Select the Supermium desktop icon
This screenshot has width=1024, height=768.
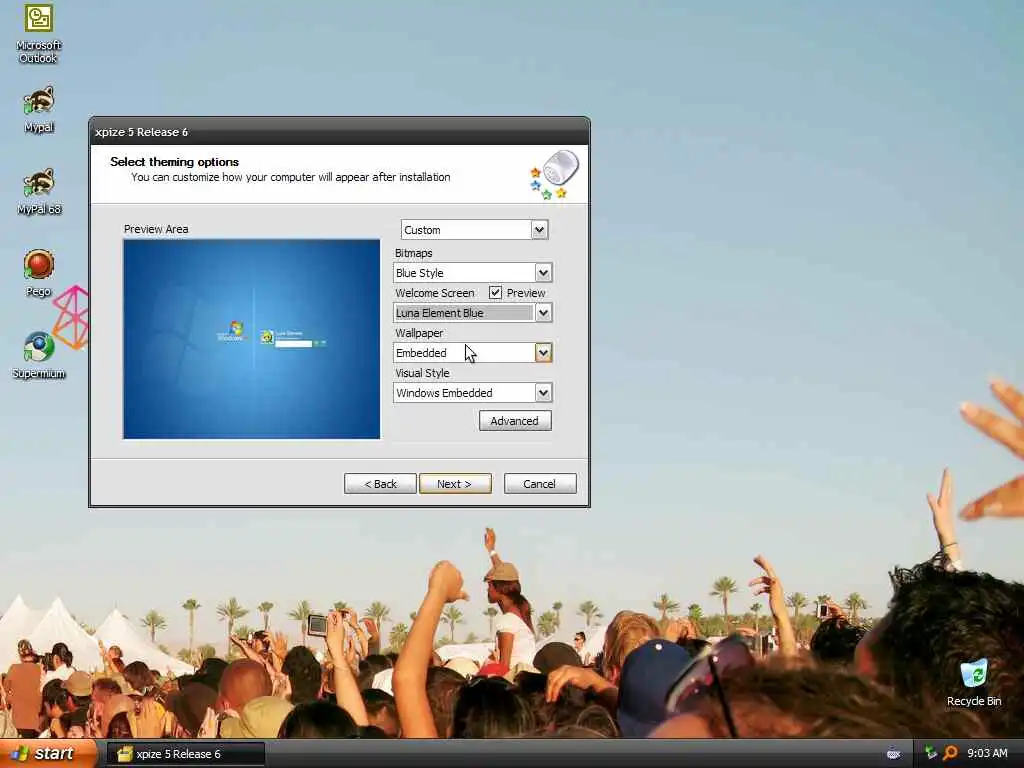[39, 355]
